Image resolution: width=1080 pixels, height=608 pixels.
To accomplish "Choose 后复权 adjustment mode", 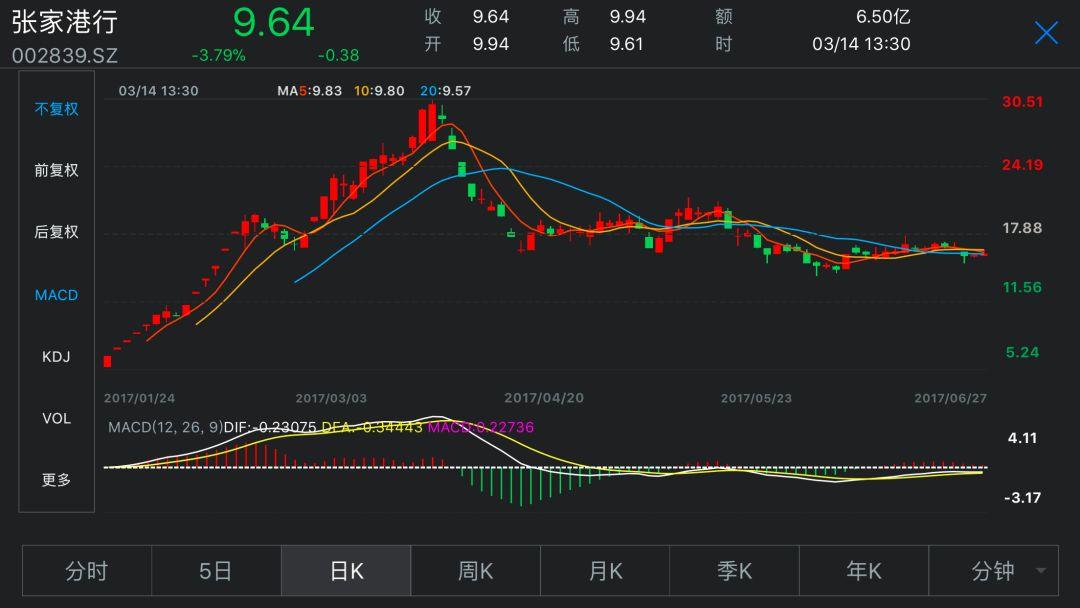I will 56,232.
